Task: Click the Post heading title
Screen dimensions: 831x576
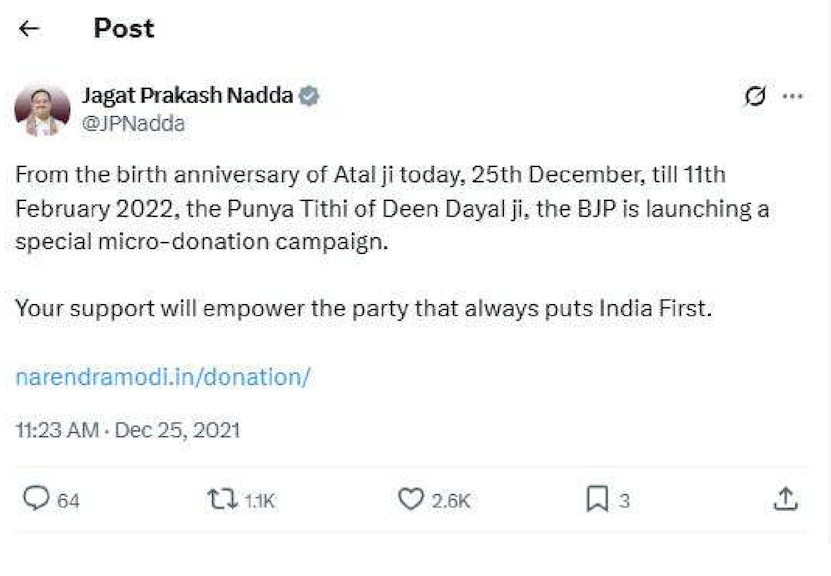Action: (x=124, y=29)
